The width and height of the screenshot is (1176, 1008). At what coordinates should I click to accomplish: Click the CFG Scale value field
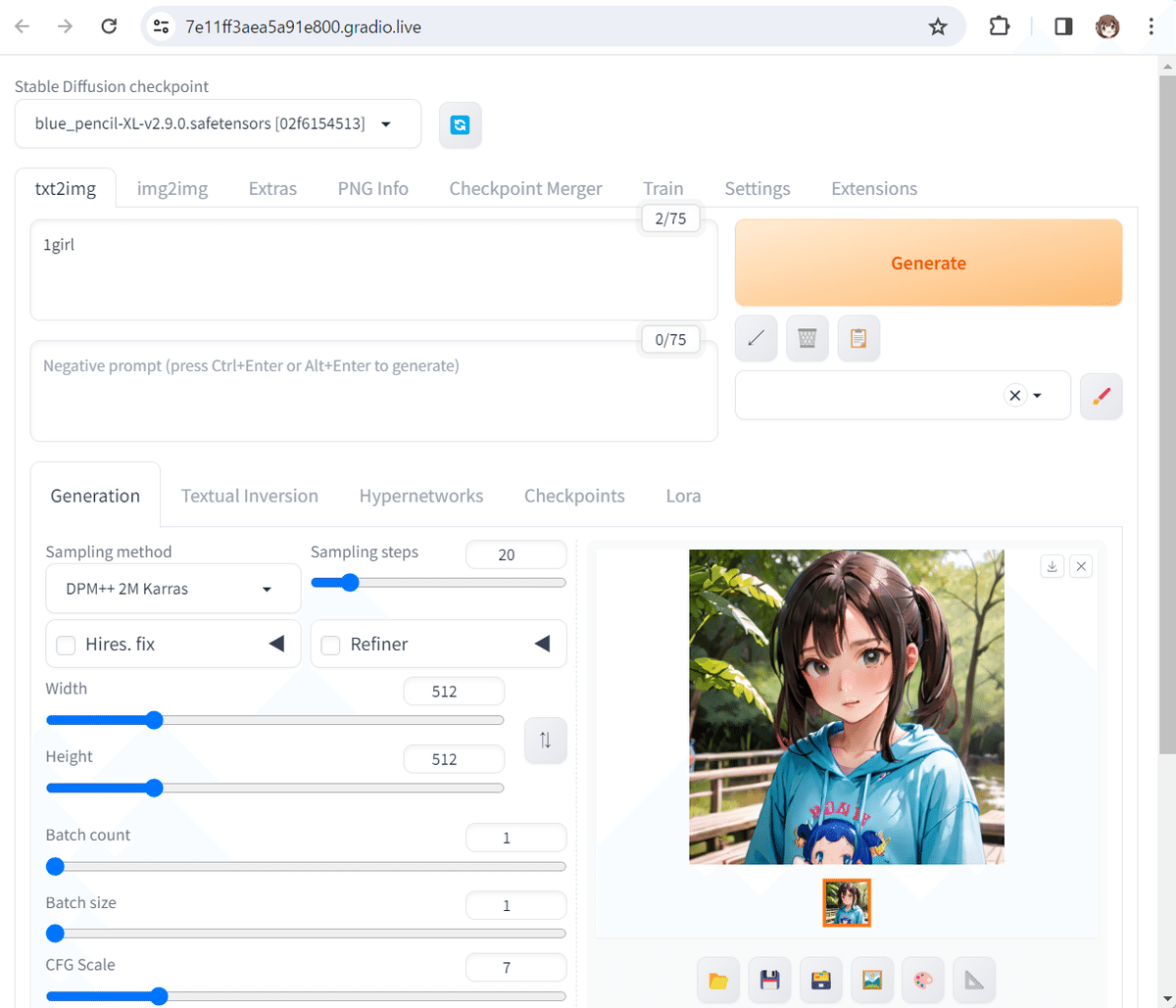tap(515, 968)
